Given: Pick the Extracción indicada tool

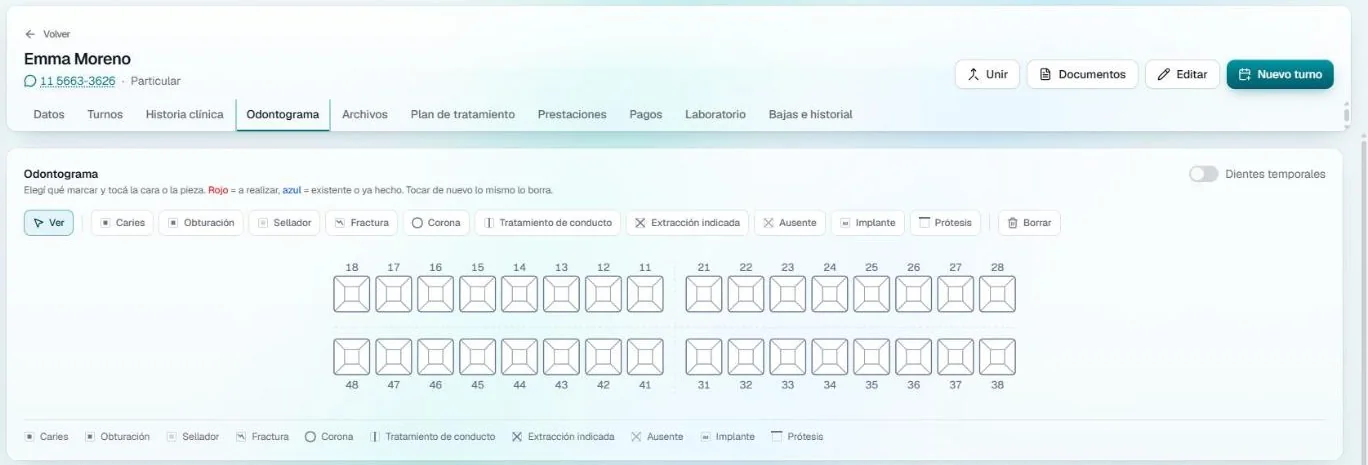Looking at the screenshot, I should (x=688, y=223).
